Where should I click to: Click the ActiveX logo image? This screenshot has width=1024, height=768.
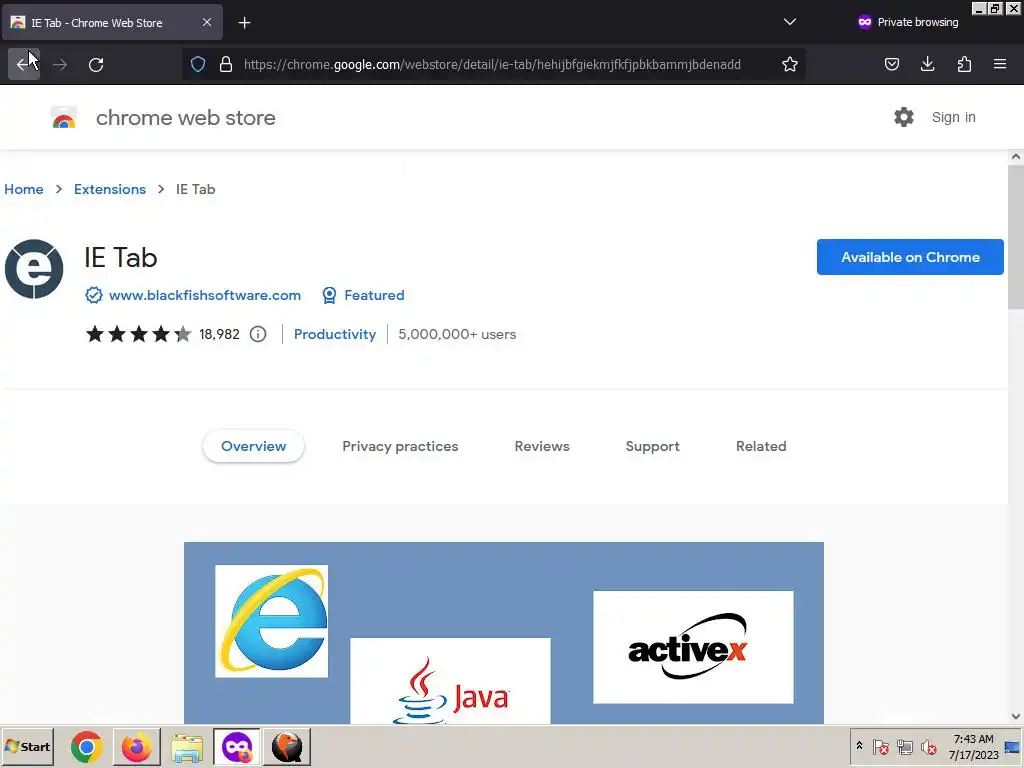pyautogui.click(x=693, y=647)
